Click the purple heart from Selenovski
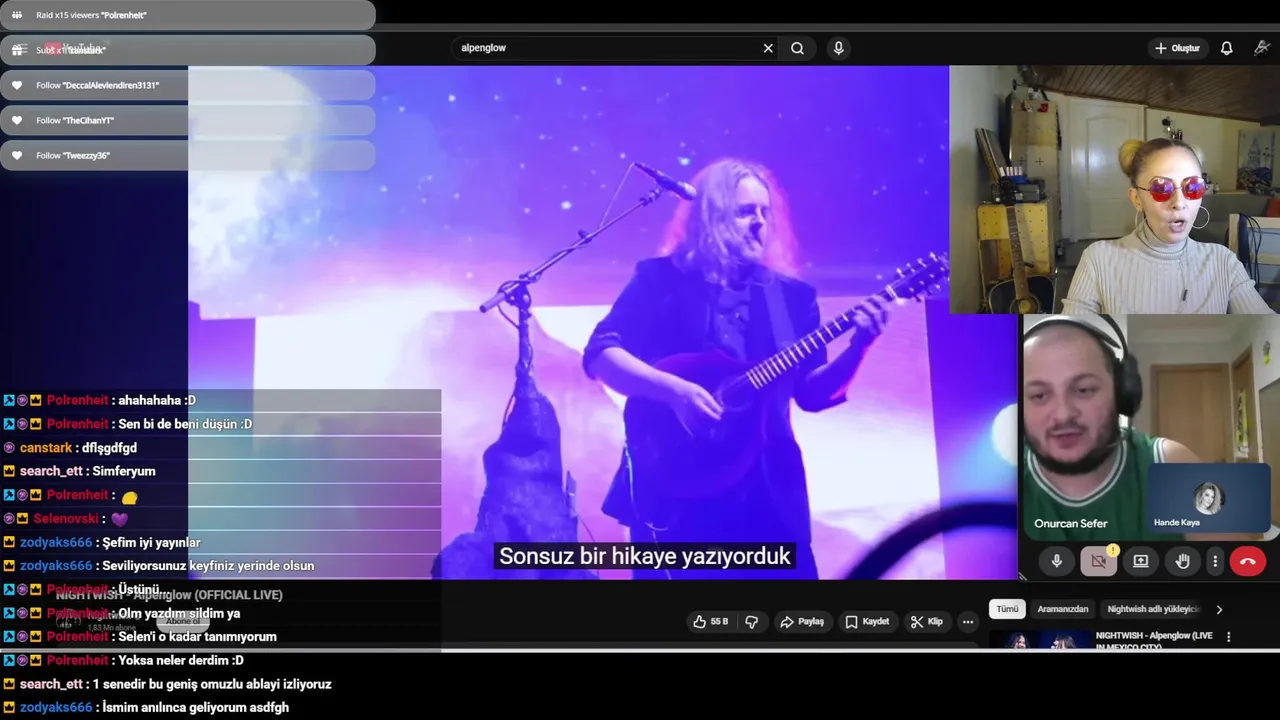1280x720 pixels. point(120,519)
